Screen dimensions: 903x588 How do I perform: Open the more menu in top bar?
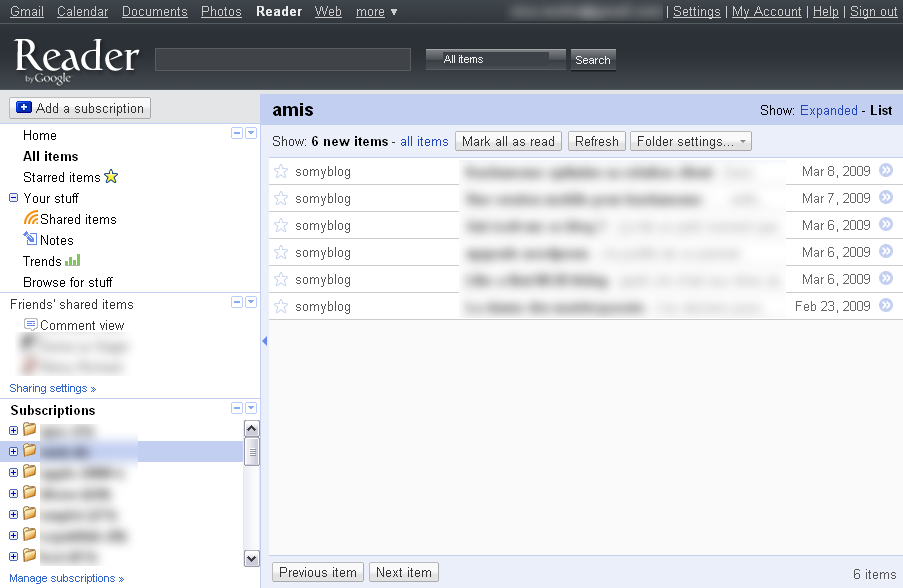pyautogui.click(x=376, y=12)
